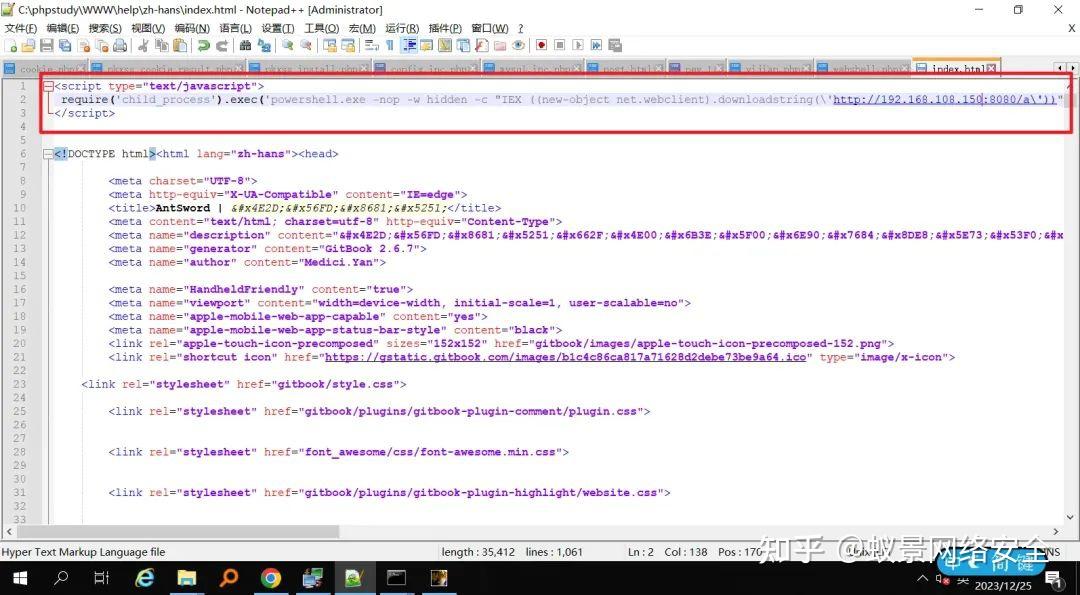Click the Redo arrow icon
The image size is (1080, 595).
coord(222,45)
